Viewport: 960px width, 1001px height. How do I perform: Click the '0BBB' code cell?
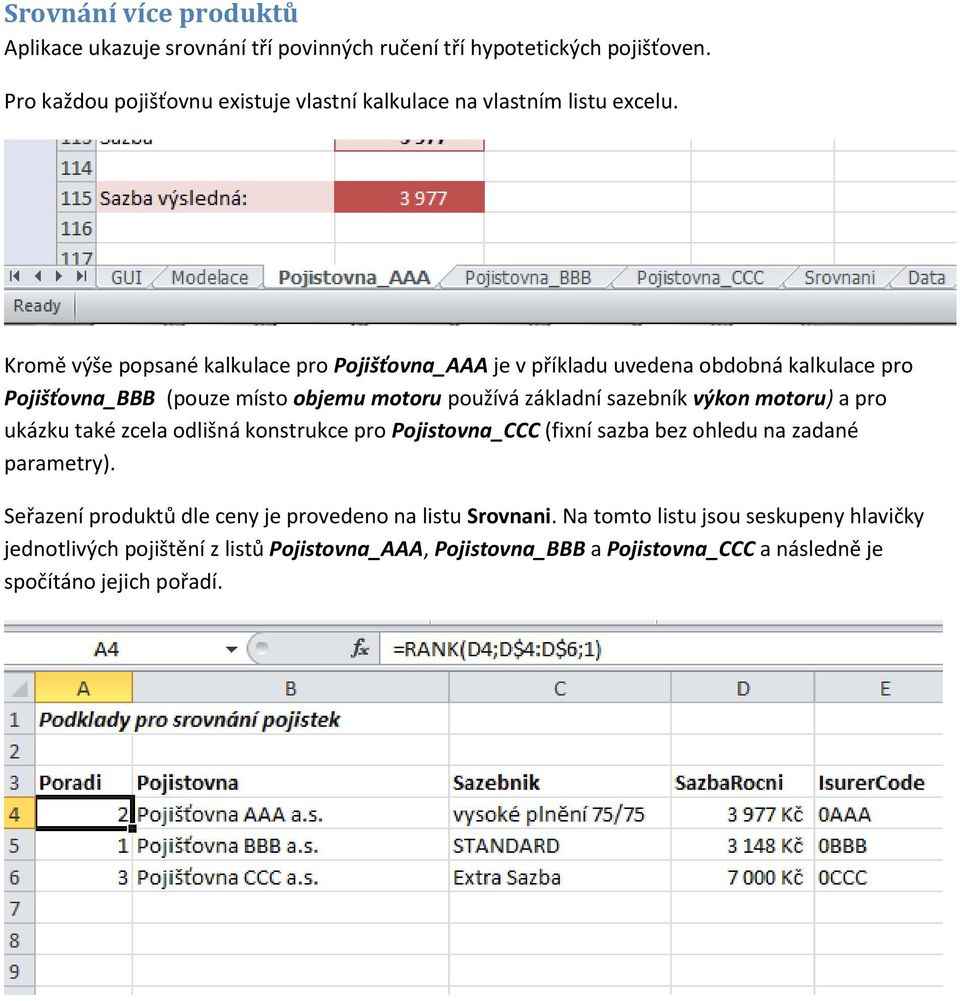click(x=879, y=845)
